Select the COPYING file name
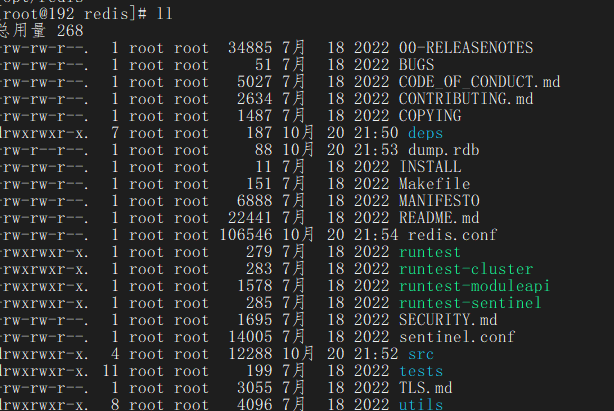 [430, 116]
